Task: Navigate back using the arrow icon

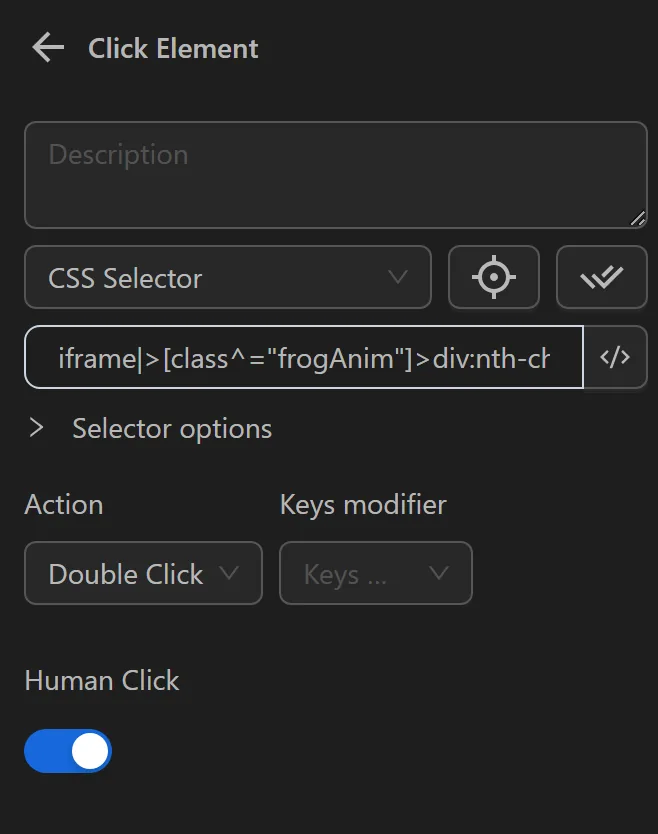Action: tap(46, 47)
